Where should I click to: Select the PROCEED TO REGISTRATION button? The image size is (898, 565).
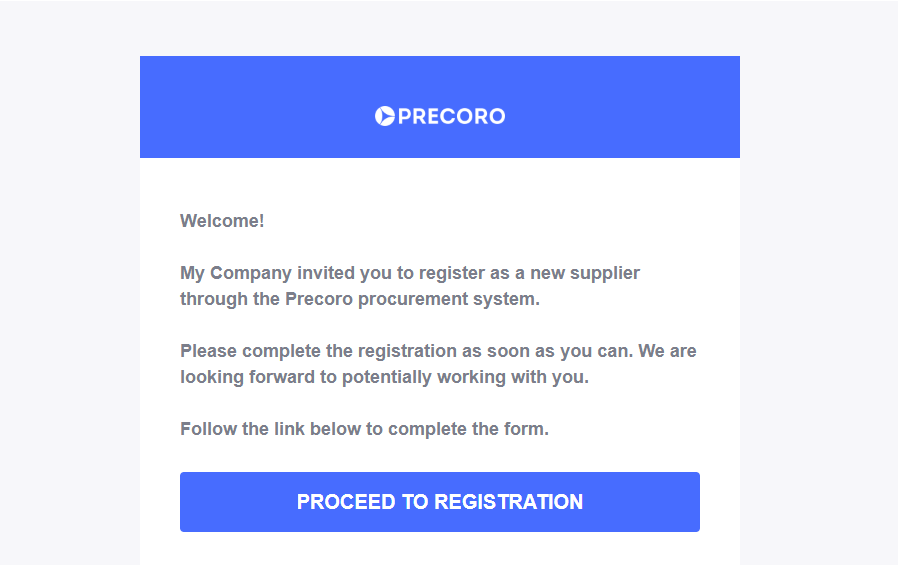[x=440, y=502]
